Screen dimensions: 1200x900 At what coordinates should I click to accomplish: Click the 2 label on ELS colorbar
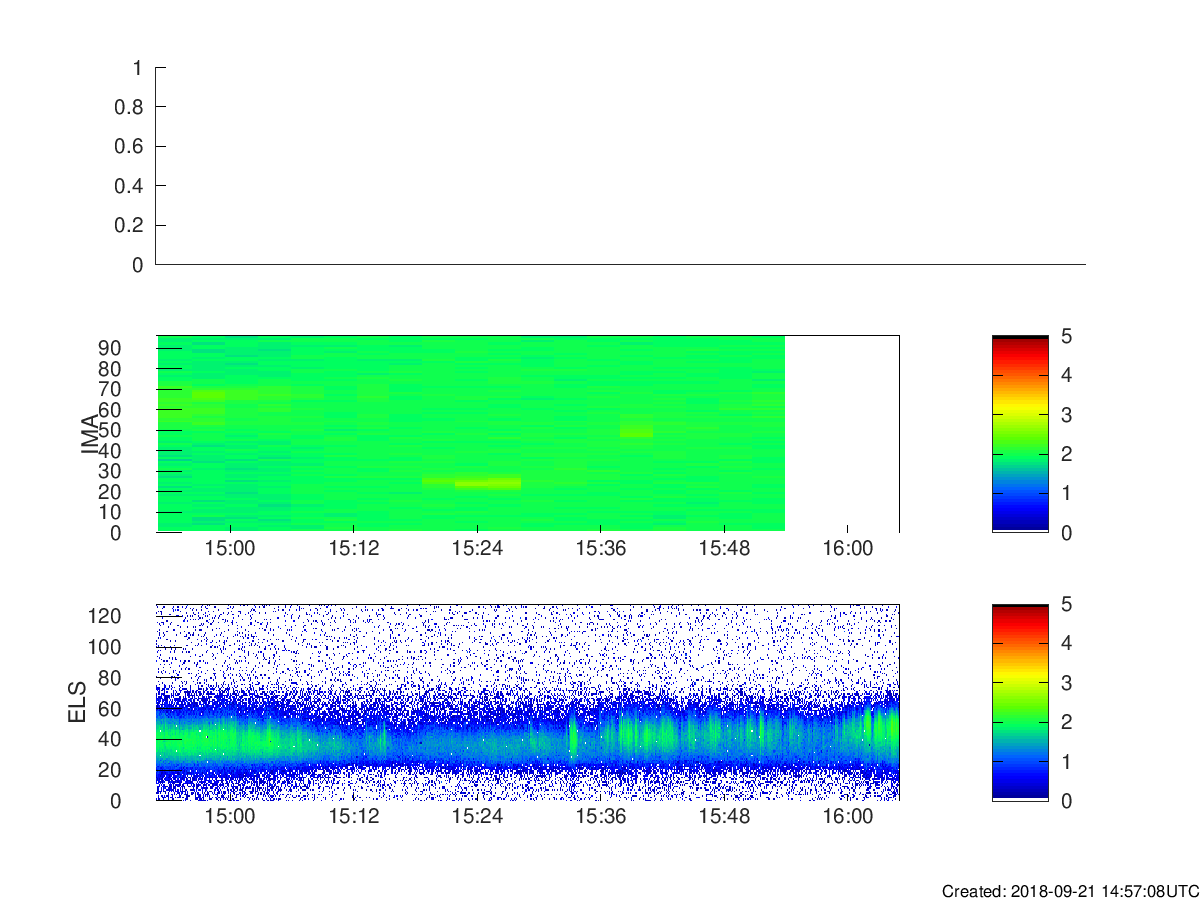(x=1066, y=722)
